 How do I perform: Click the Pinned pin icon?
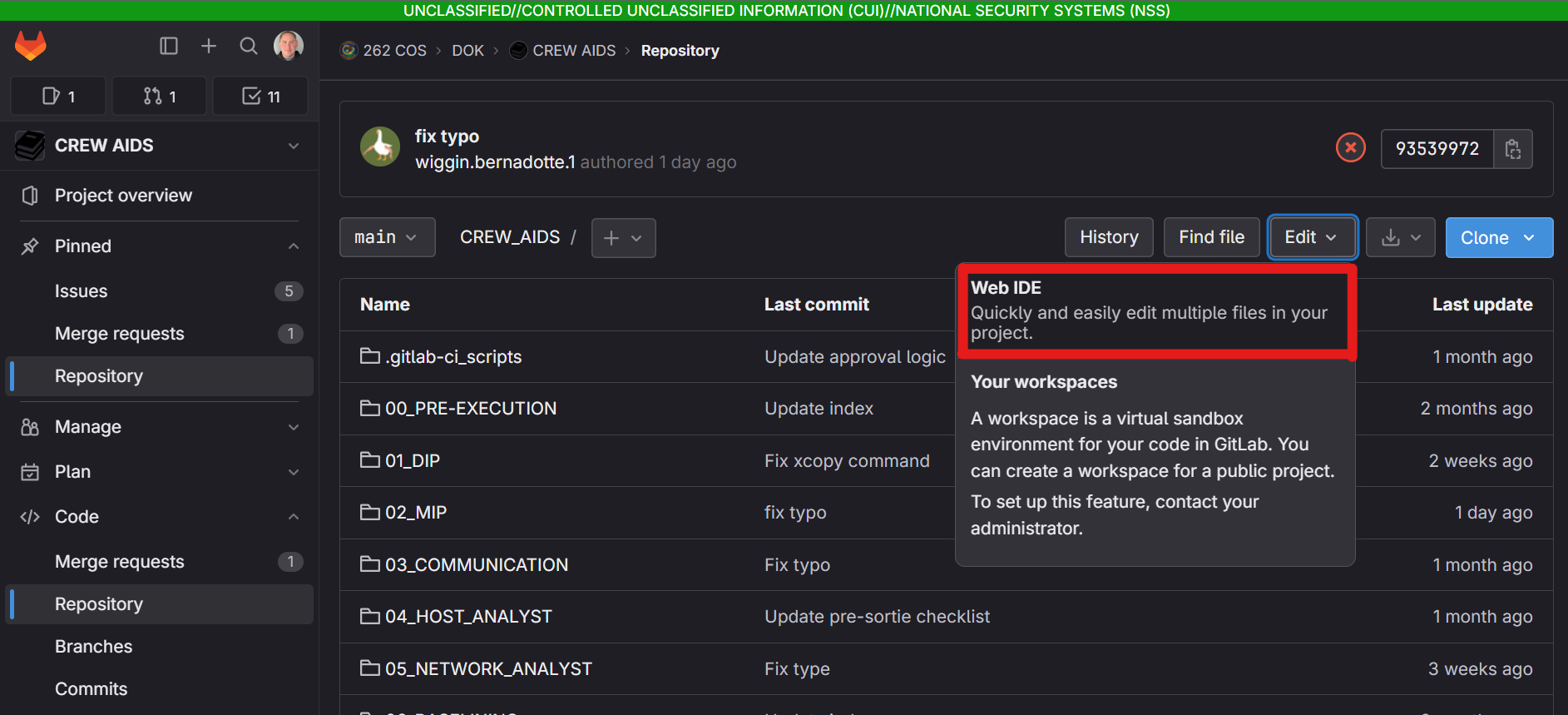30,246
